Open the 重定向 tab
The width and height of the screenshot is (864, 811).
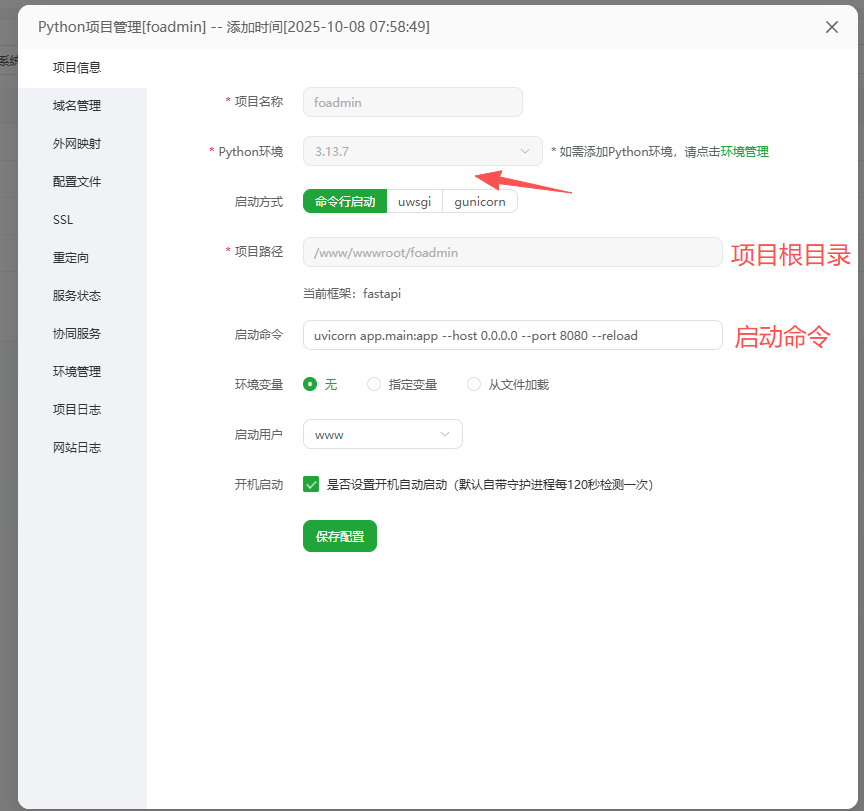click(71, 258)
